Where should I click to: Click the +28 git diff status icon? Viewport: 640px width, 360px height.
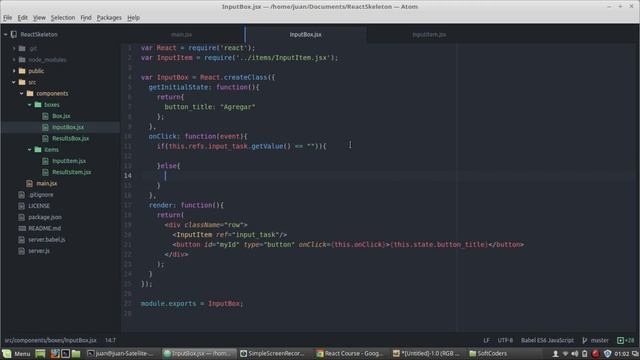(x=625, y=340)
